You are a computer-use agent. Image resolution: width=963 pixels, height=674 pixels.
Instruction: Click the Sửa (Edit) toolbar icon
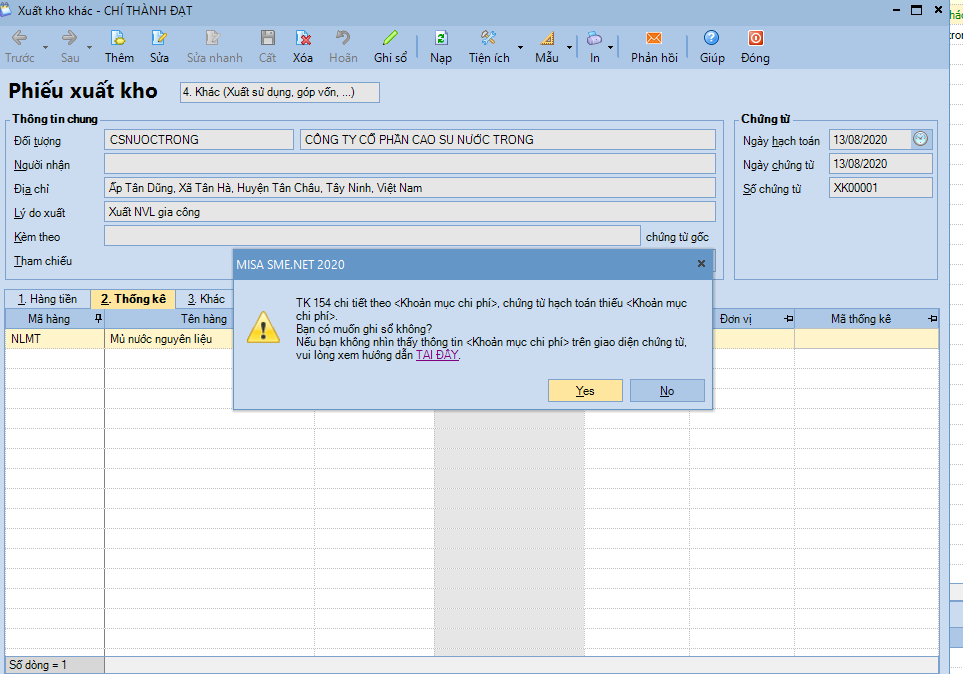click(159, 39)
